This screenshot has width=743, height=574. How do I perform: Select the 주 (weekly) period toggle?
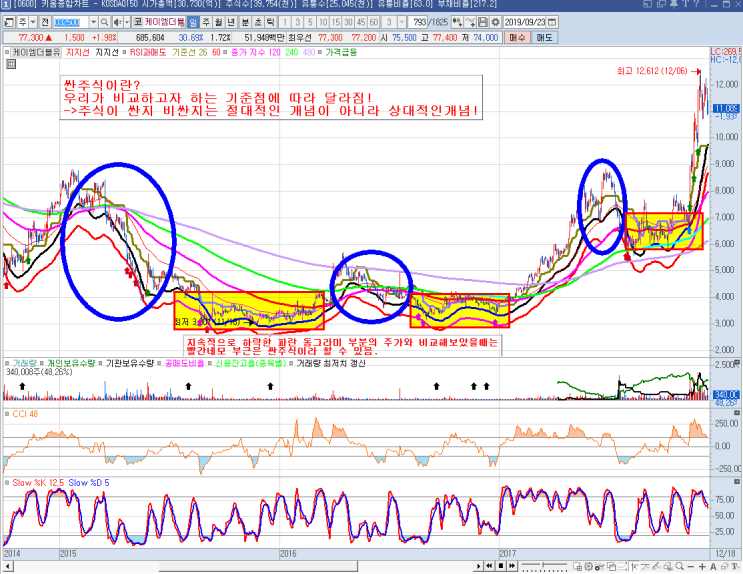coord(206,22)
